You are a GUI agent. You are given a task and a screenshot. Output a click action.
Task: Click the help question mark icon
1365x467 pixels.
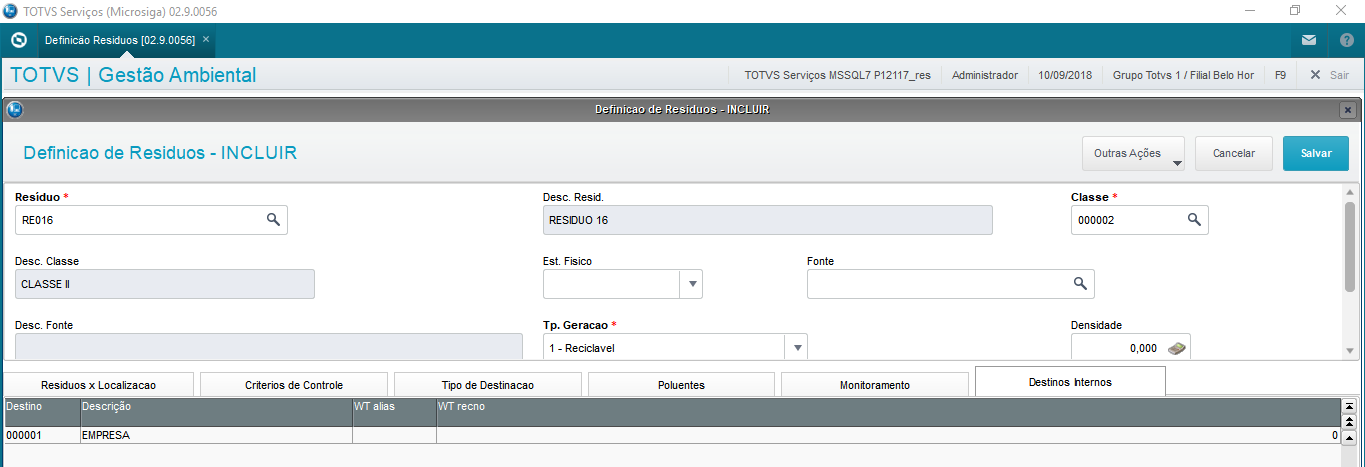[1346, 41]
